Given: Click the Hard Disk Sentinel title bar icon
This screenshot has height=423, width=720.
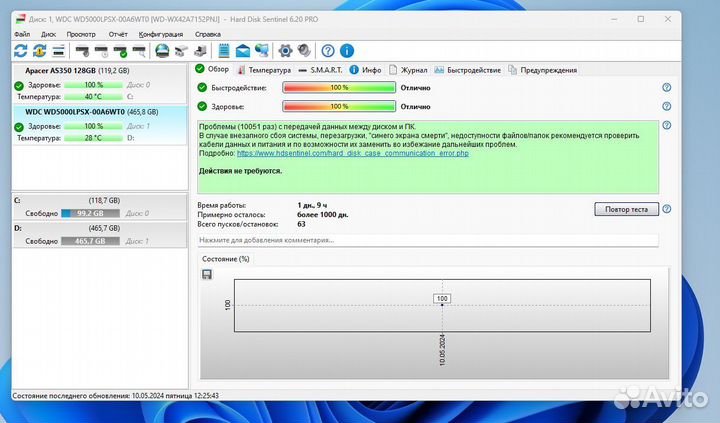Looking at the screenshot, I should point(20,19).
